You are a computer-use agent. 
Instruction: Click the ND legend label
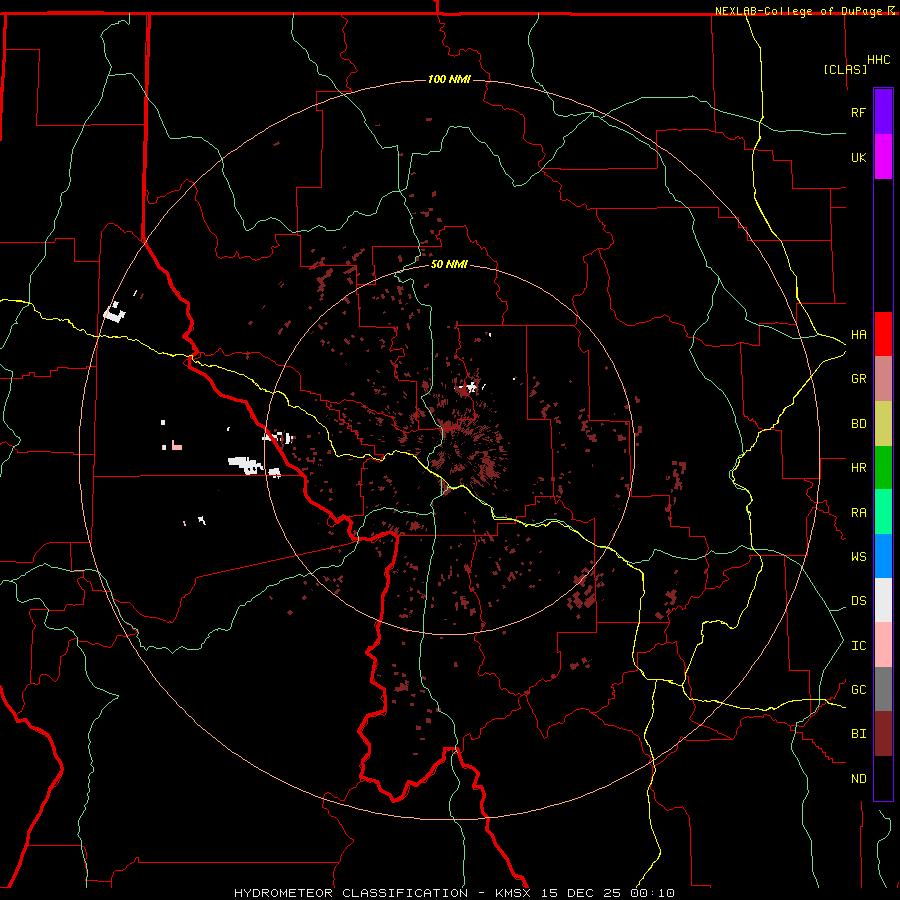click(858, 779)
